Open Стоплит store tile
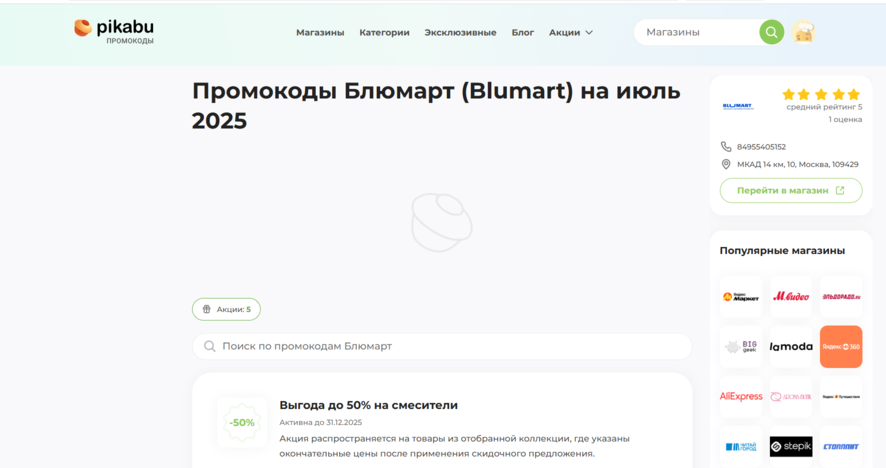Image resolution: width=886 pixels, height=468 pixels. point(841,446)
